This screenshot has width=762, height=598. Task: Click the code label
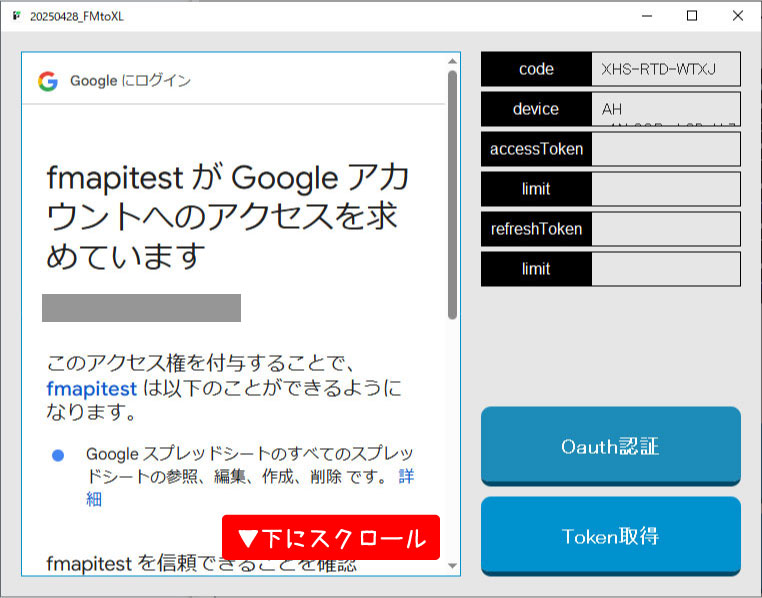point(537,69)
